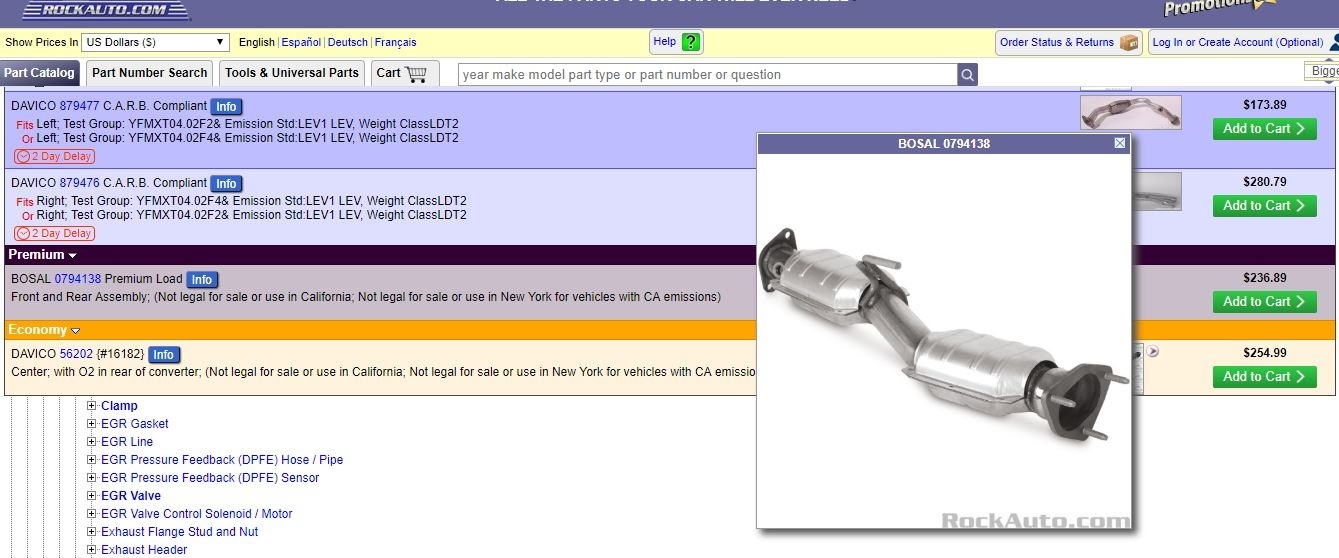Open part number 56202 link
Image resolution: width=1339 pixels, height=558 pixels.
point(76,354)
